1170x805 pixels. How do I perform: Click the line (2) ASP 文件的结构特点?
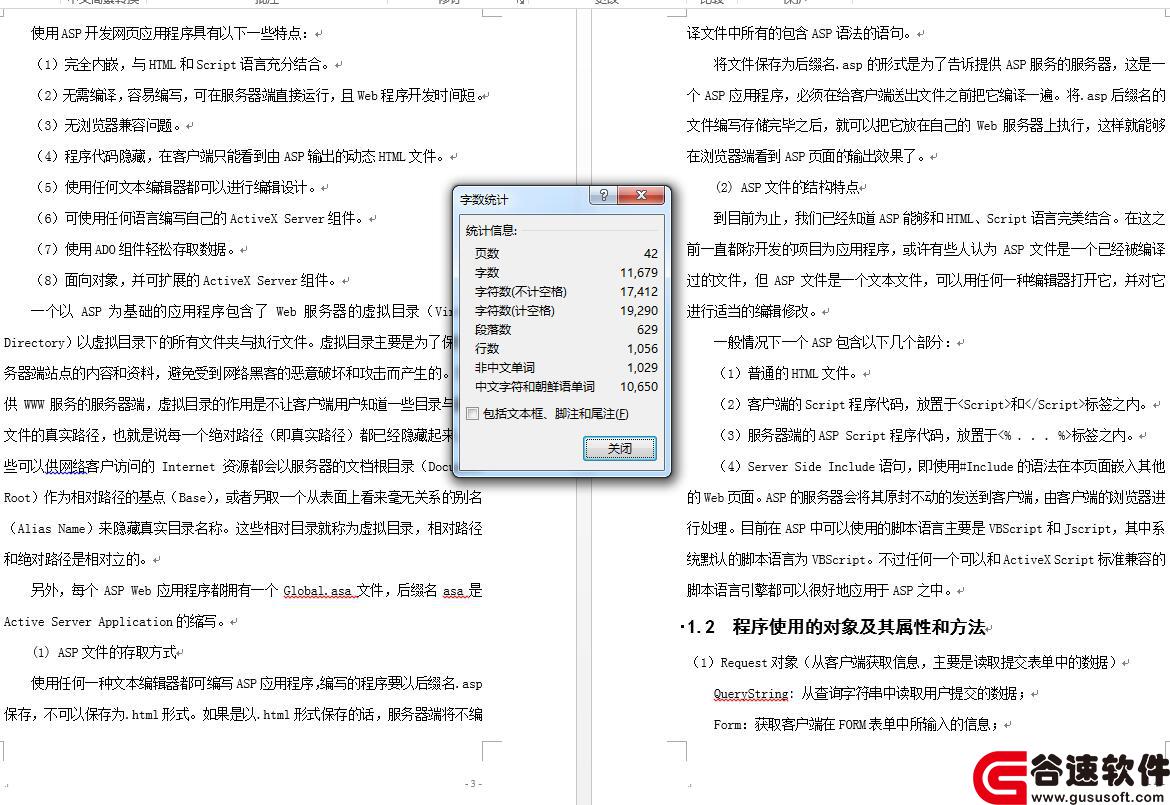[x=789, y=187]
